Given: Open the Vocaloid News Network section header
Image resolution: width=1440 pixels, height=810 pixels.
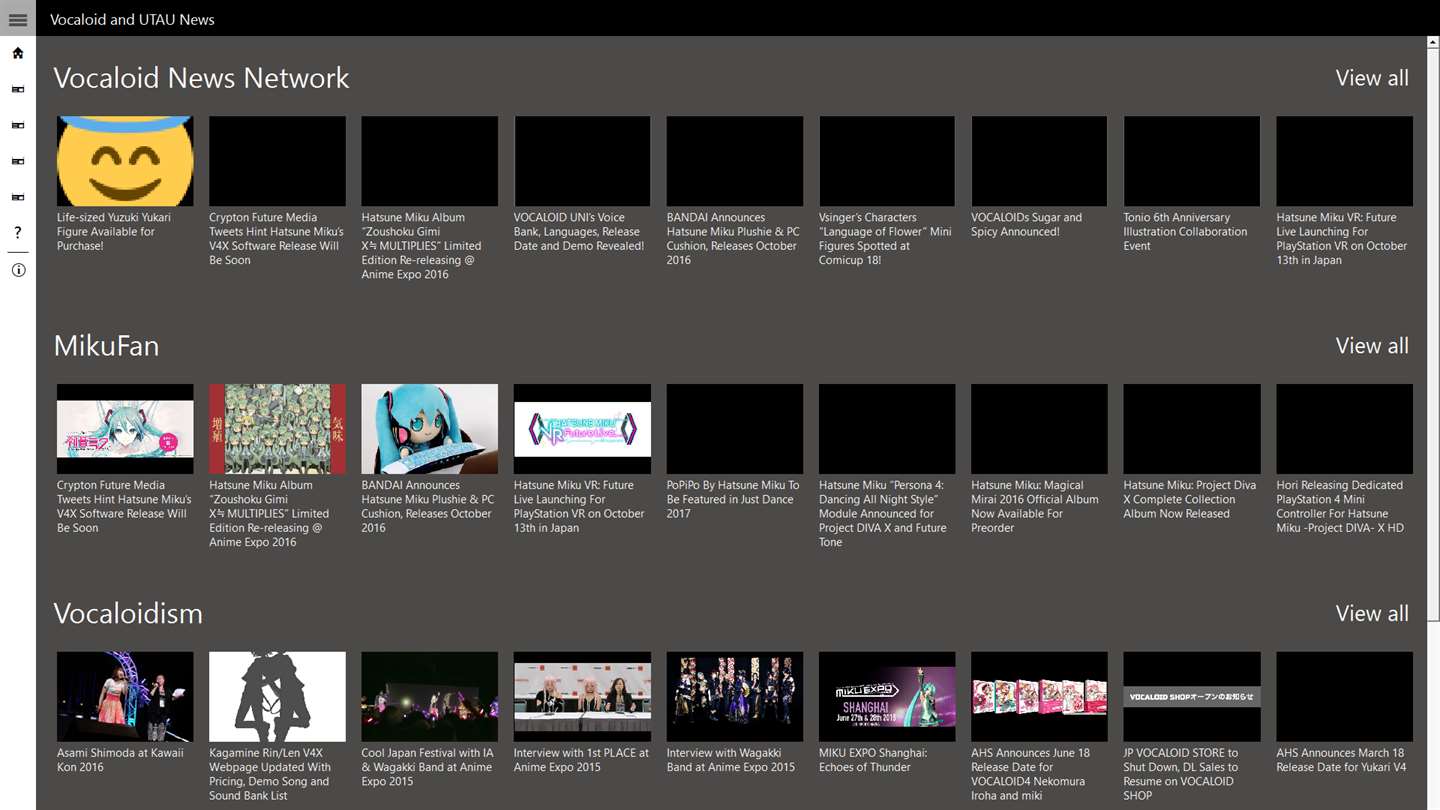Looking at the screenshot, I should (x=201, y=78).
